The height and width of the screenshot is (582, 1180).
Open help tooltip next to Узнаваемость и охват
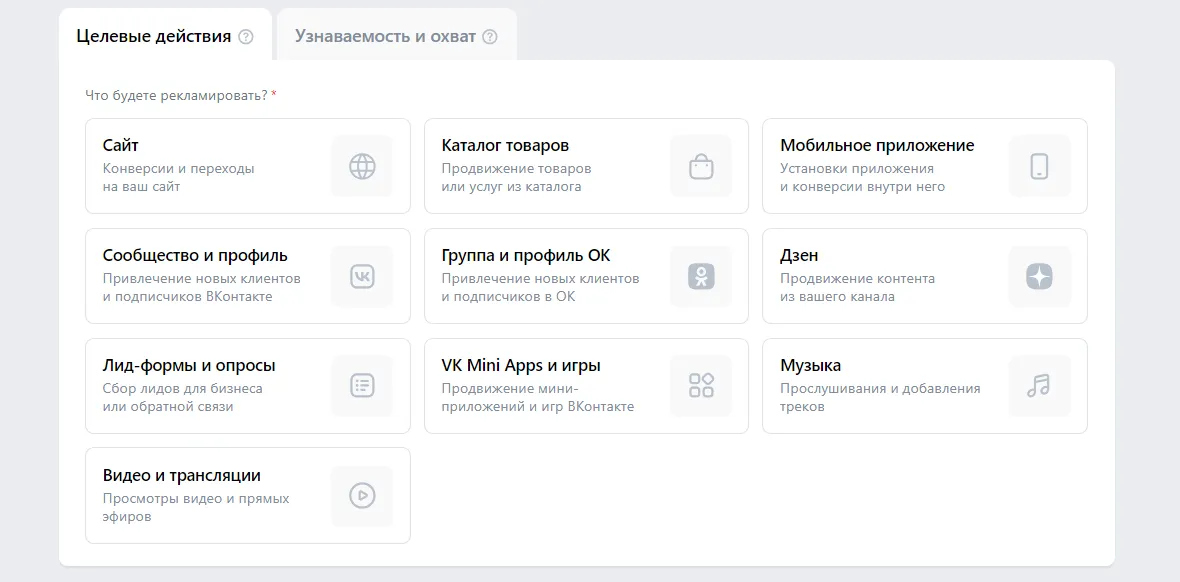490,36
